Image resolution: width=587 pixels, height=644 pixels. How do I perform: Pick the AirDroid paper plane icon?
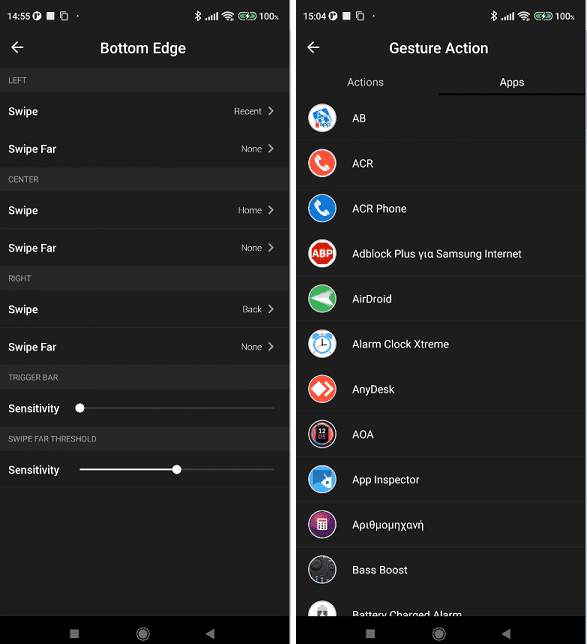(x=322, y=299)
